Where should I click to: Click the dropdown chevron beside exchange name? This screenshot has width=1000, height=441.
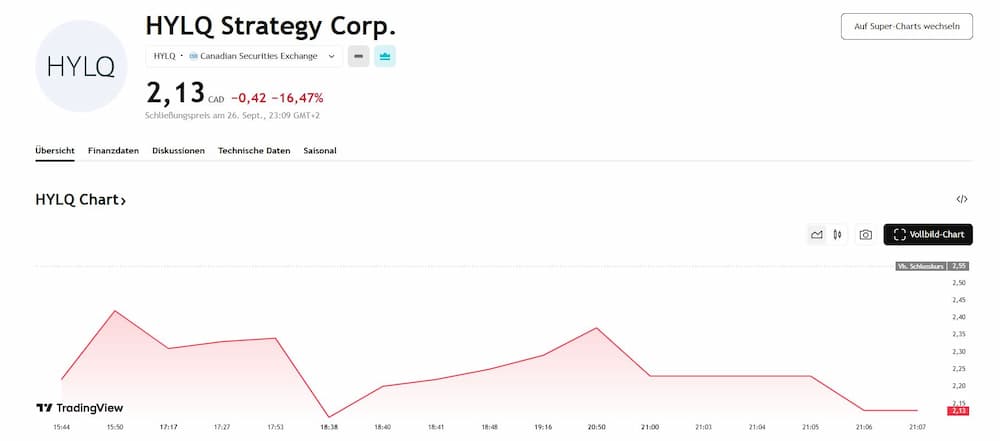click(331, 56)
